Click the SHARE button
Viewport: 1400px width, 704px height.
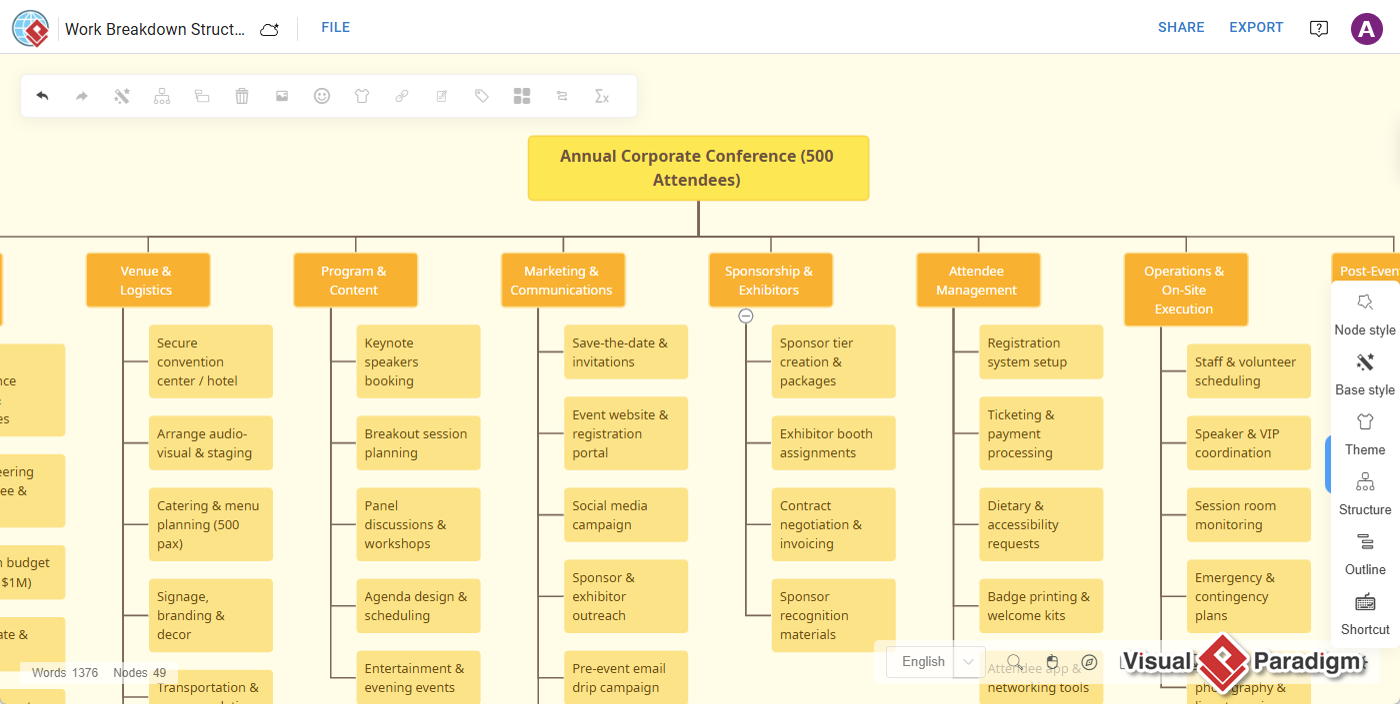pos(1181,27)
